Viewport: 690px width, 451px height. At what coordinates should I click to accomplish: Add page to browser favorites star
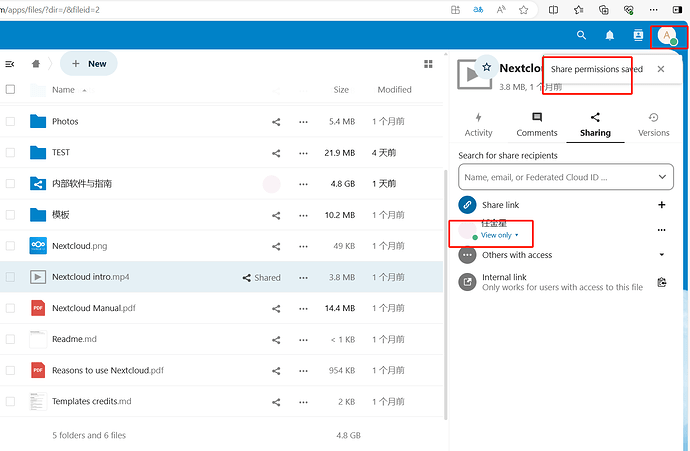[x=523, y=10]
